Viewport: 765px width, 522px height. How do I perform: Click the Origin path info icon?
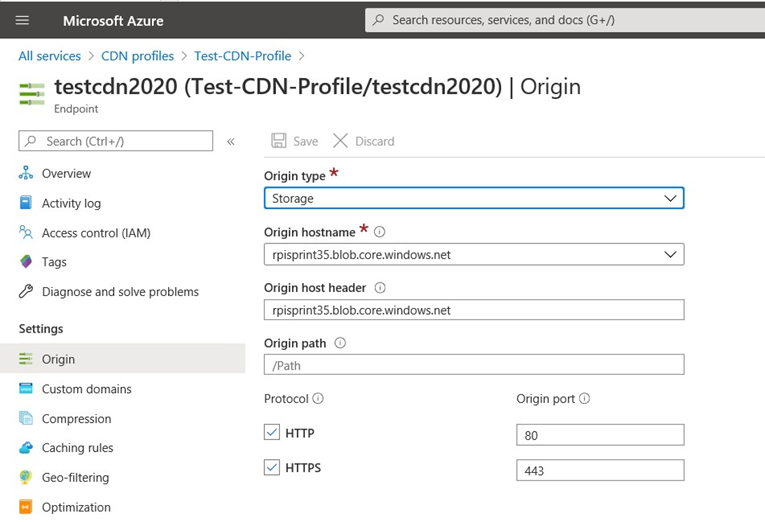tap(341, 343)
